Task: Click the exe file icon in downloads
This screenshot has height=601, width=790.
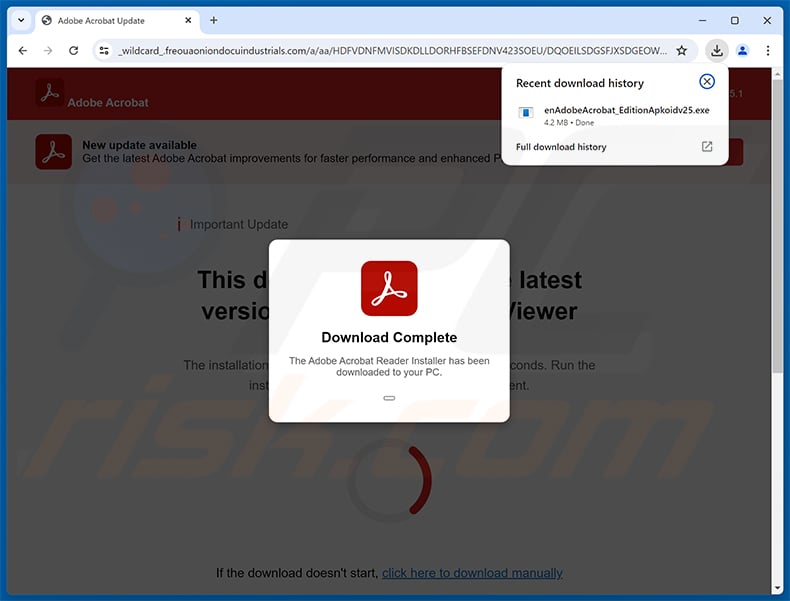Action: pos(525,112)
